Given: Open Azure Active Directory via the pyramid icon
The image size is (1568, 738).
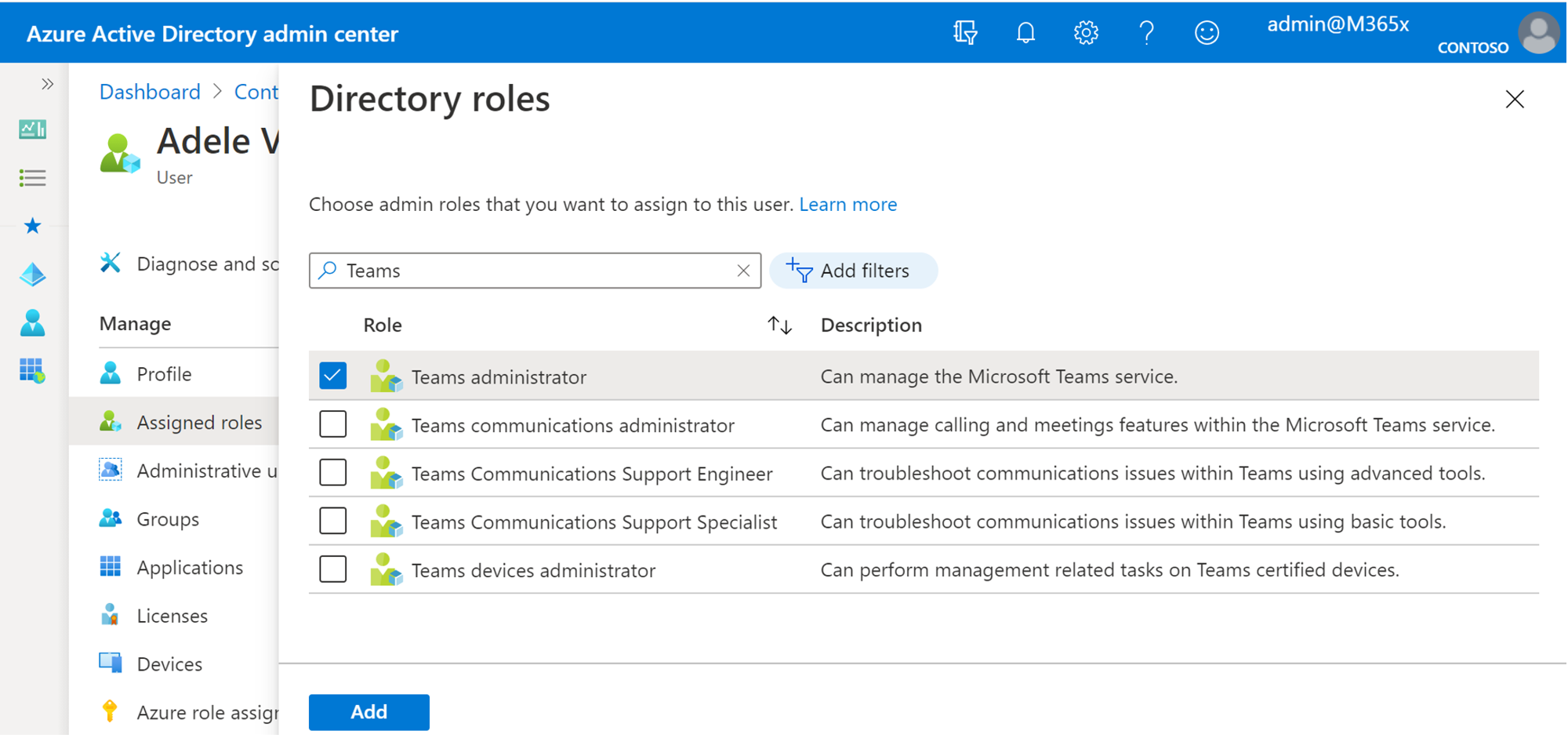Looking at the screenshot, I should (x=32, y=274).
